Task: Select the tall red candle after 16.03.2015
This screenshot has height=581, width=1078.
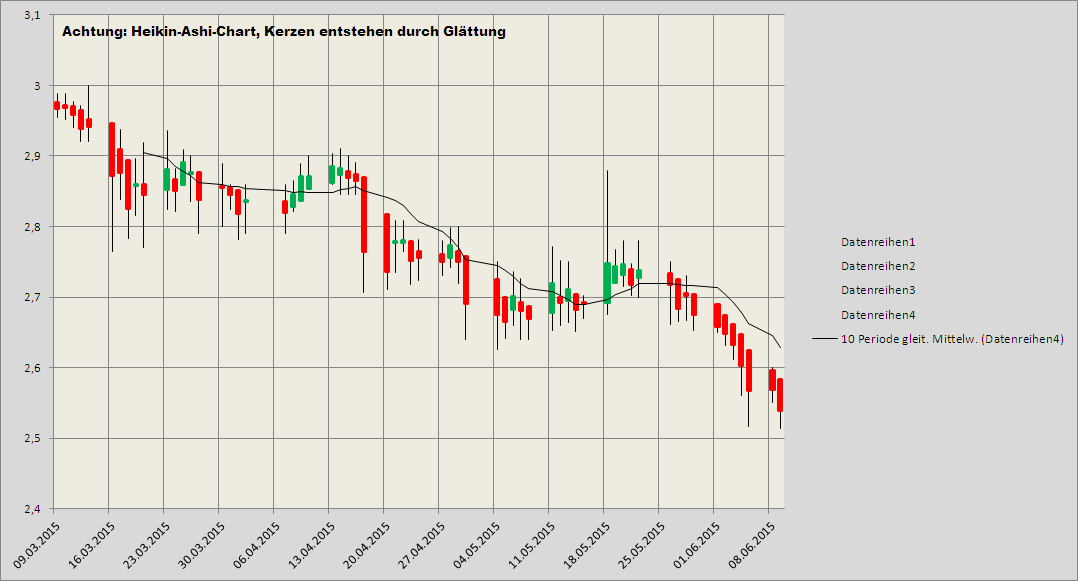Action: pyautogui.click(x=112, y=150)
